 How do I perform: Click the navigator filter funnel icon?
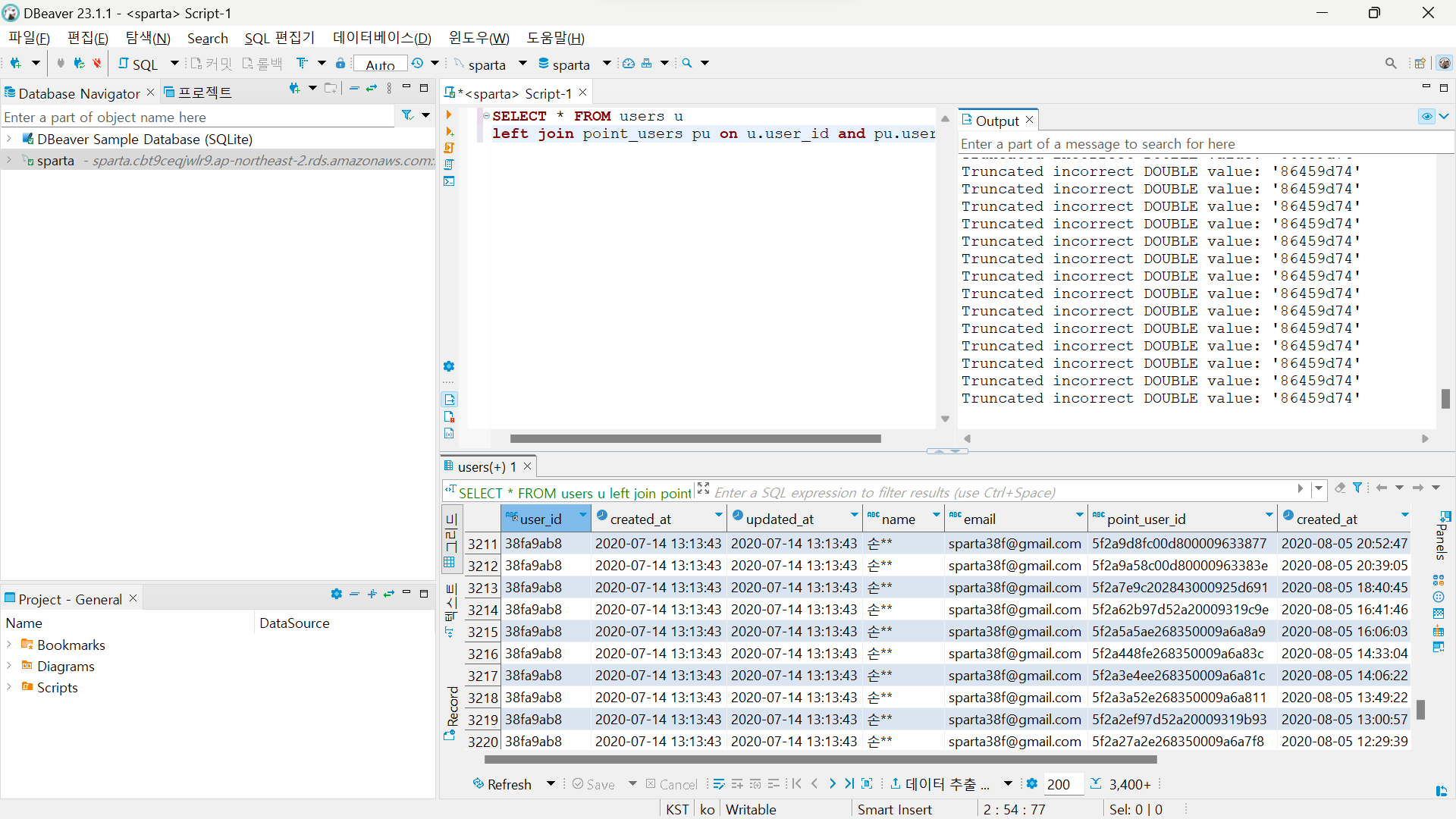408,115
